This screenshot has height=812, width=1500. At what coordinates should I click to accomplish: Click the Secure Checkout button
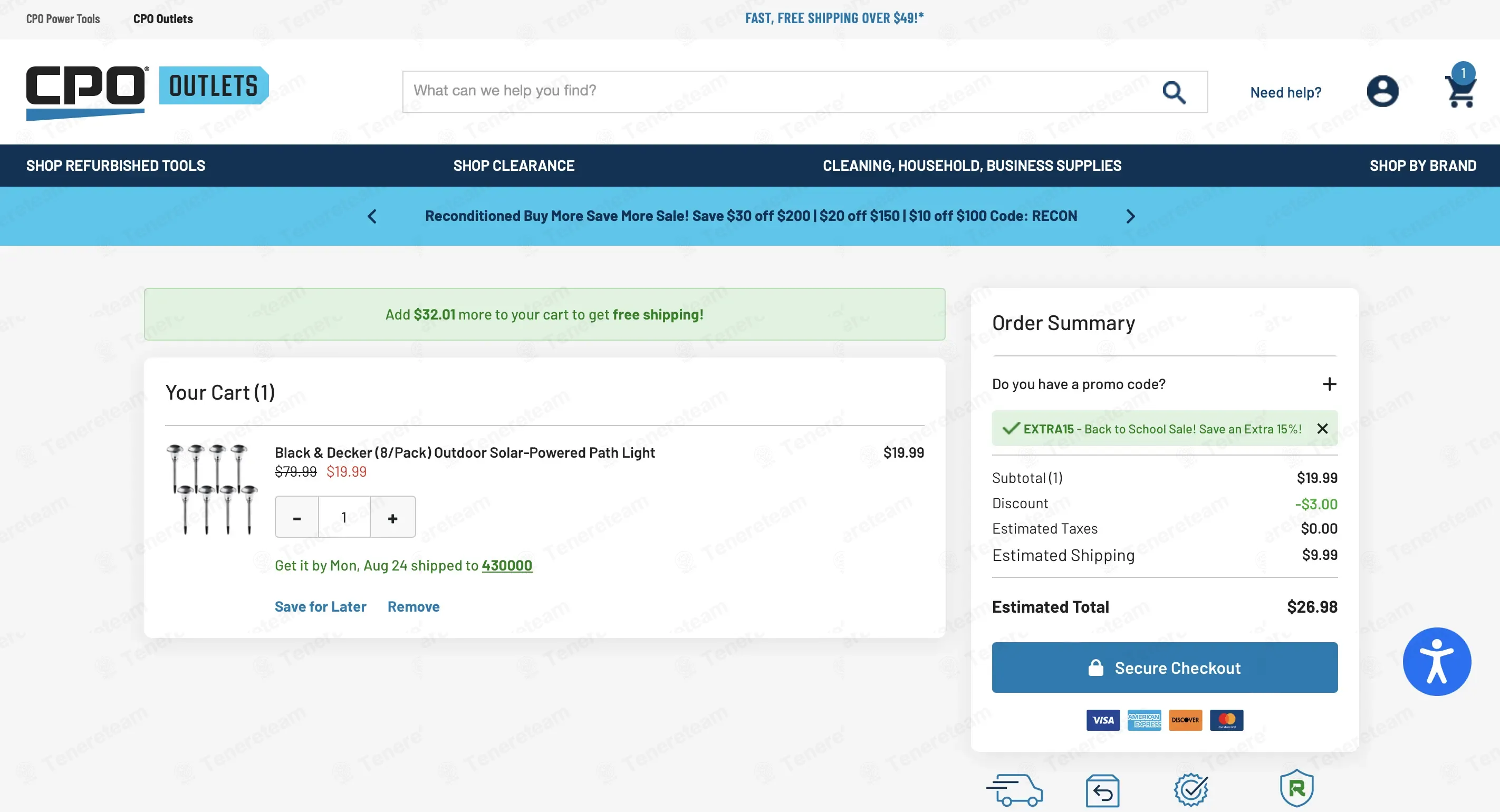[x=1165, y=667]
